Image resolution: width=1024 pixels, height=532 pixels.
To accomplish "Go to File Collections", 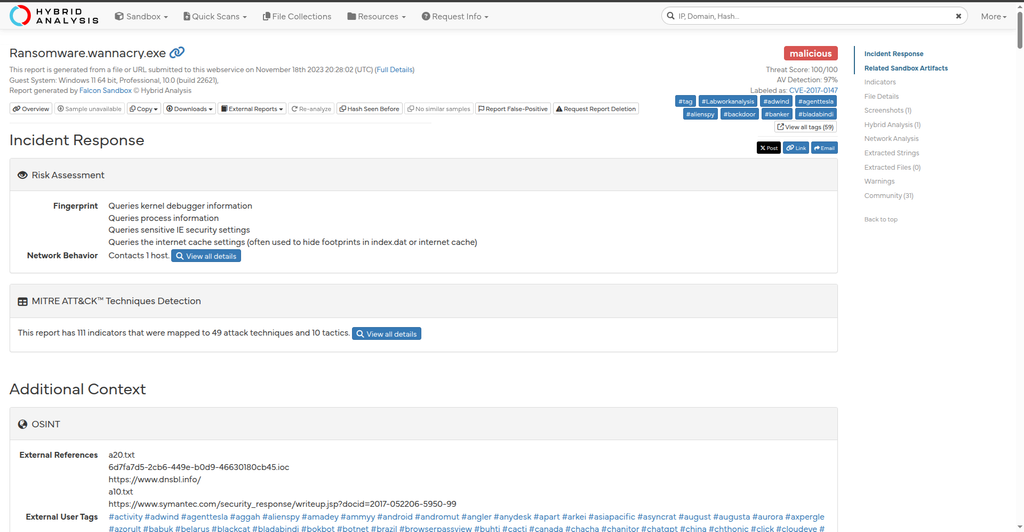I will point(297,16).
